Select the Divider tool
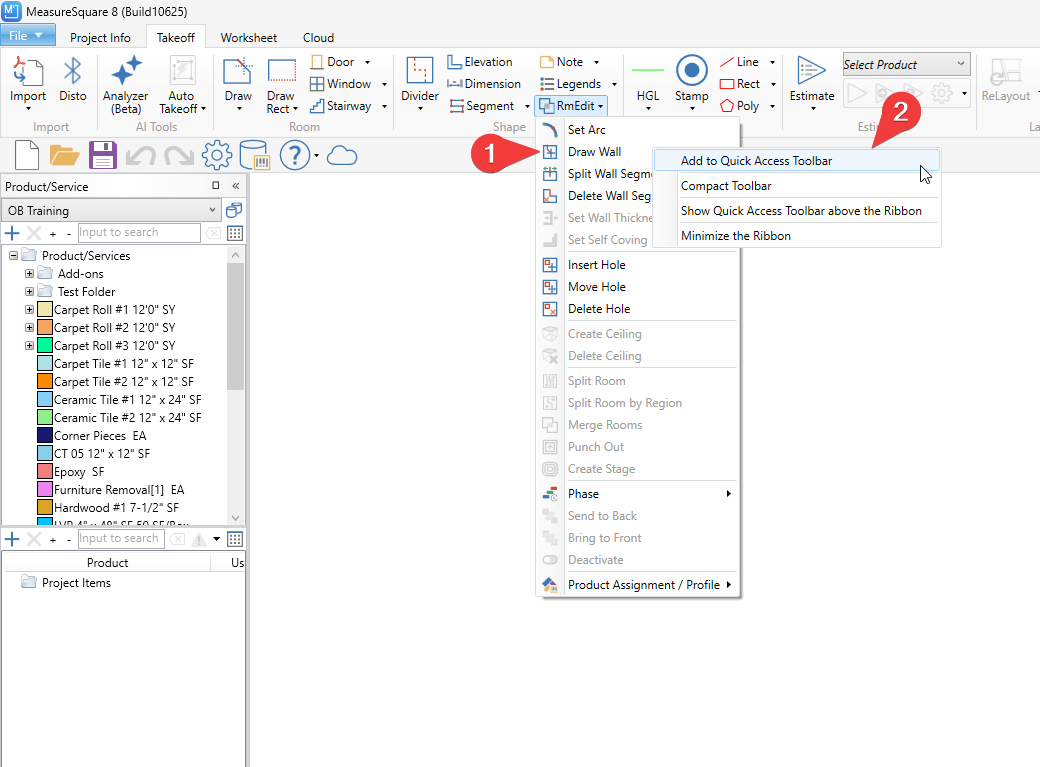The image size is (1040, 767). pyautogui.click(x=420, y=83)
